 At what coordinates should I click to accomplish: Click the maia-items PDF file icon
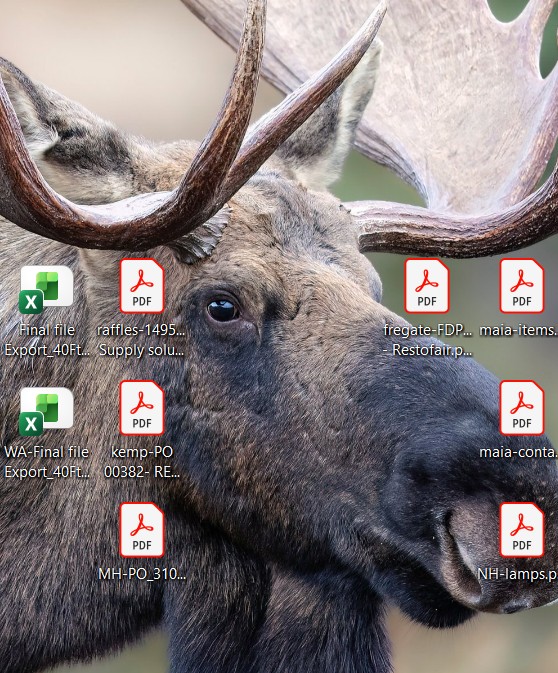(522, 286)
